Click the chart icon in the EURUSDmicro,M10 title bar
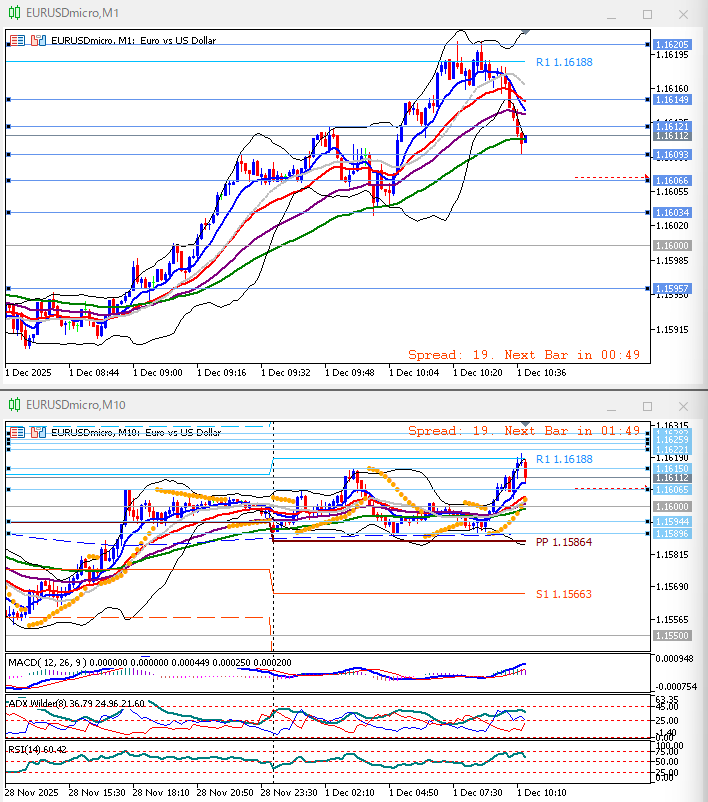 coord(15,404)
